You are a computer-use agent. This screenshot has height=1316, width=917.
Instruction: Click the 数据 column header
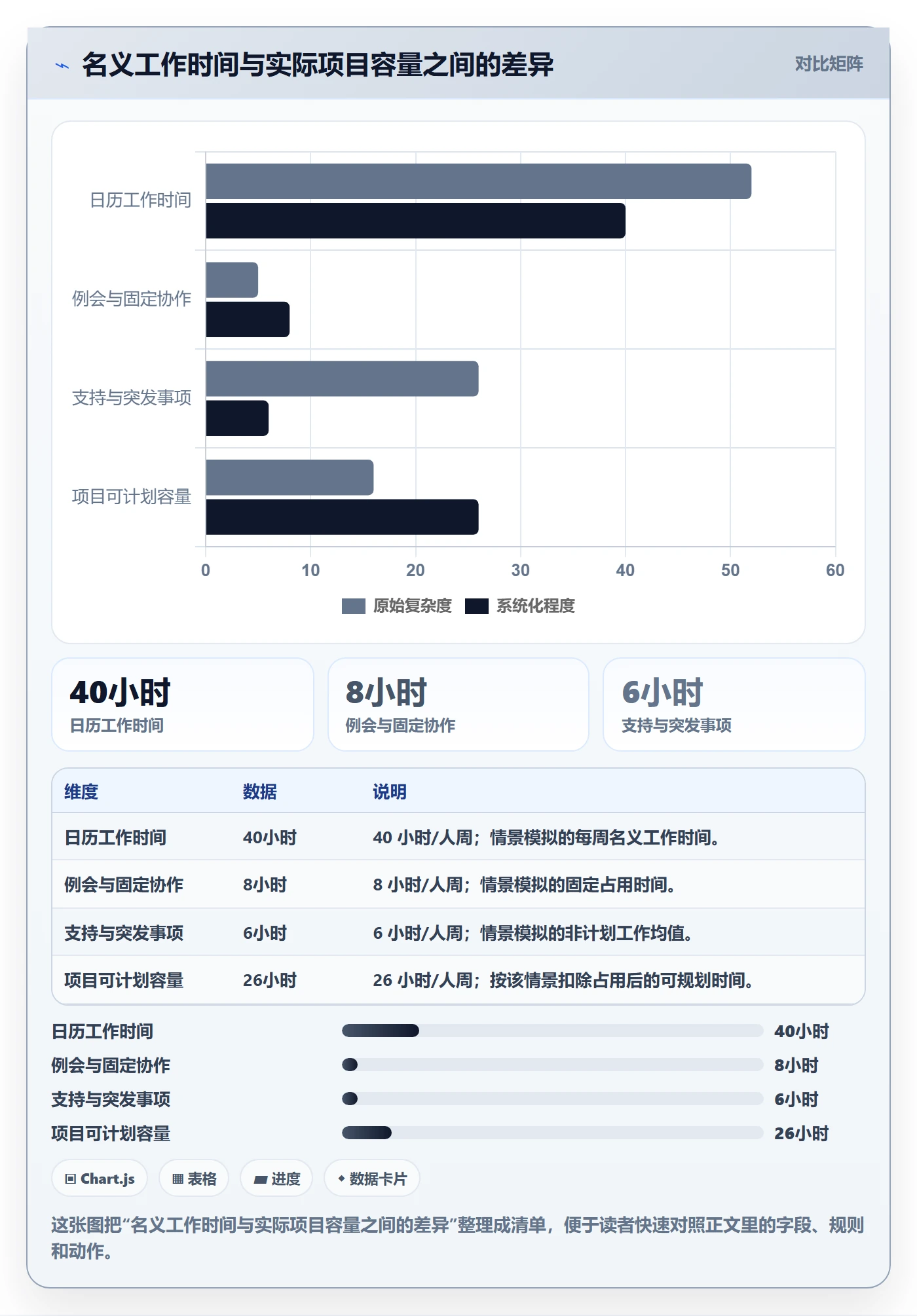point(260,792)
